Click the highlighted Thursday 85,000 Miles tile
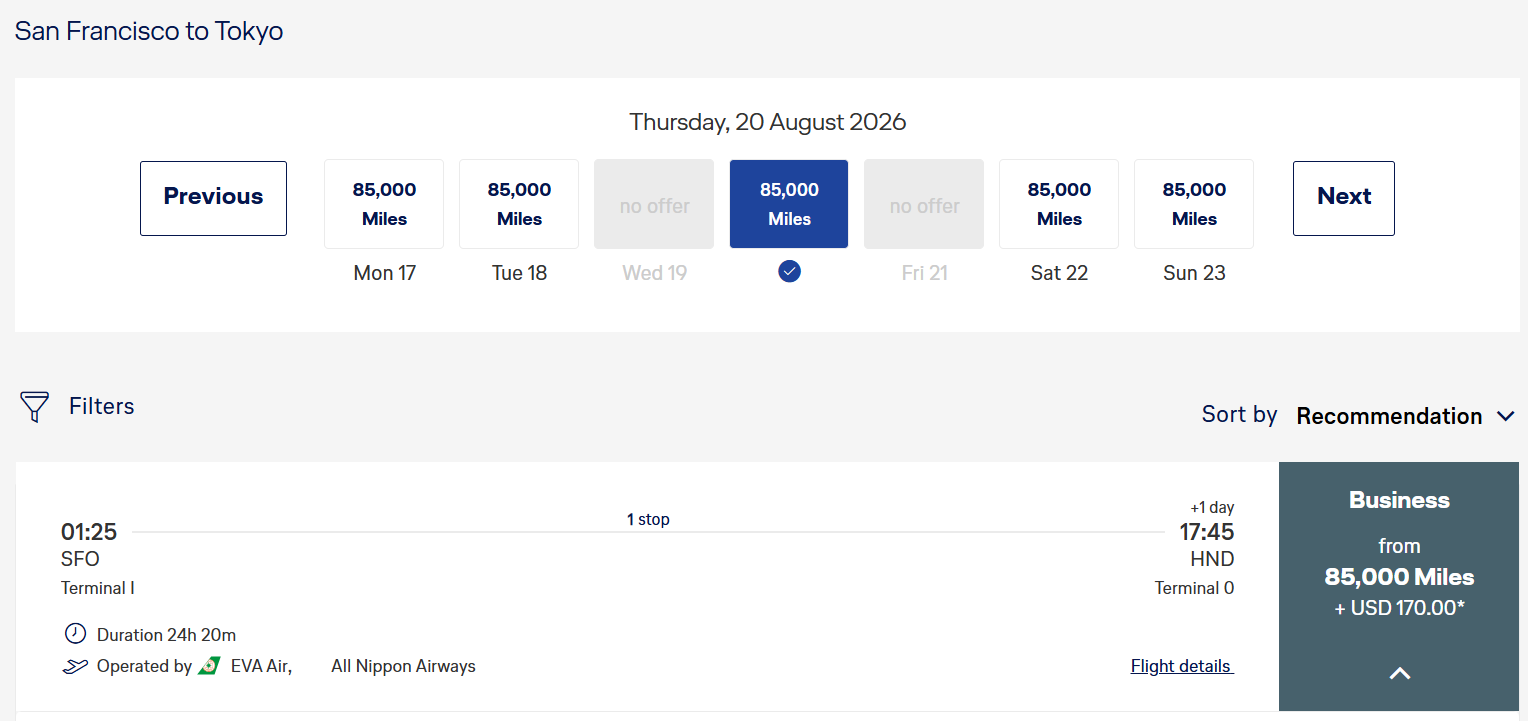1528x721 pixels. [x=789, y=204]
